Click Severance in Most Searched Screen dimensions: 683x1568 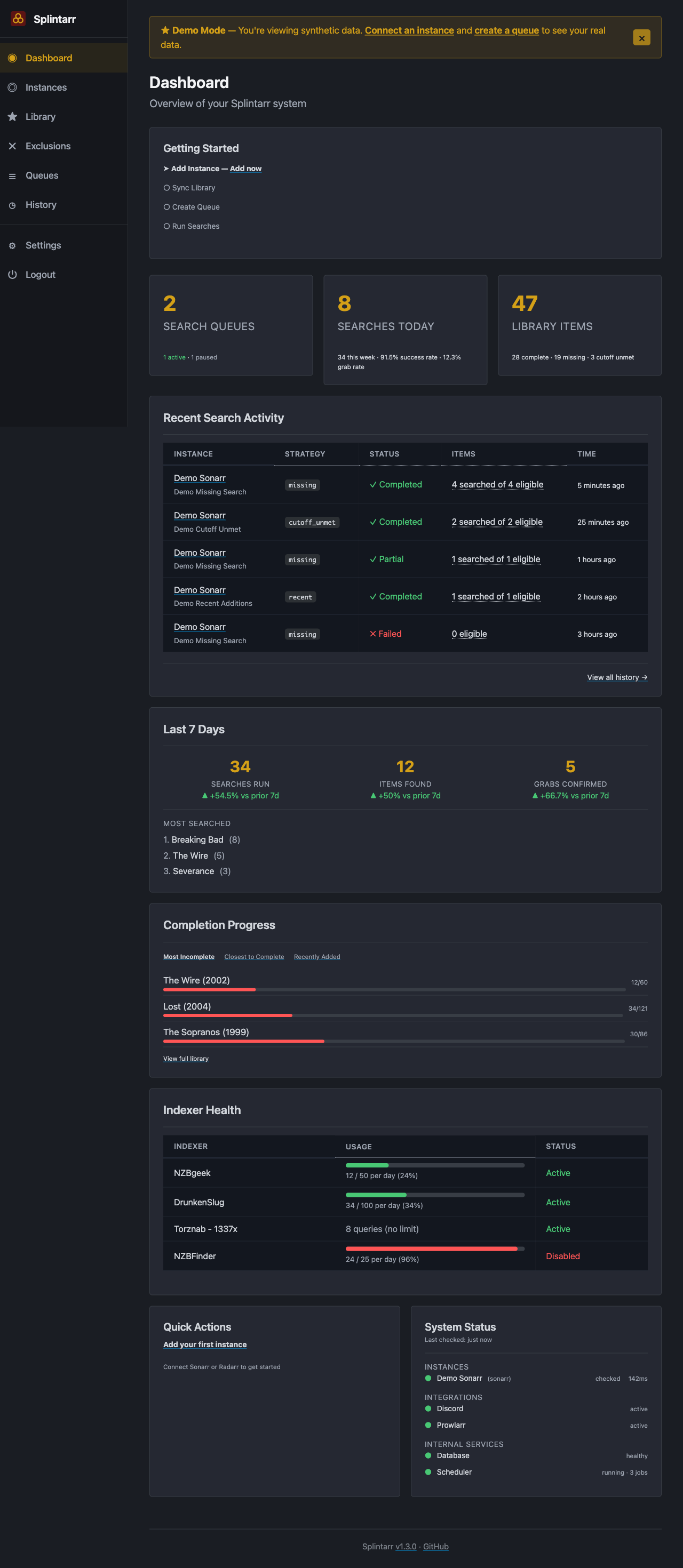pyautogui.click(x=193, y=871)
